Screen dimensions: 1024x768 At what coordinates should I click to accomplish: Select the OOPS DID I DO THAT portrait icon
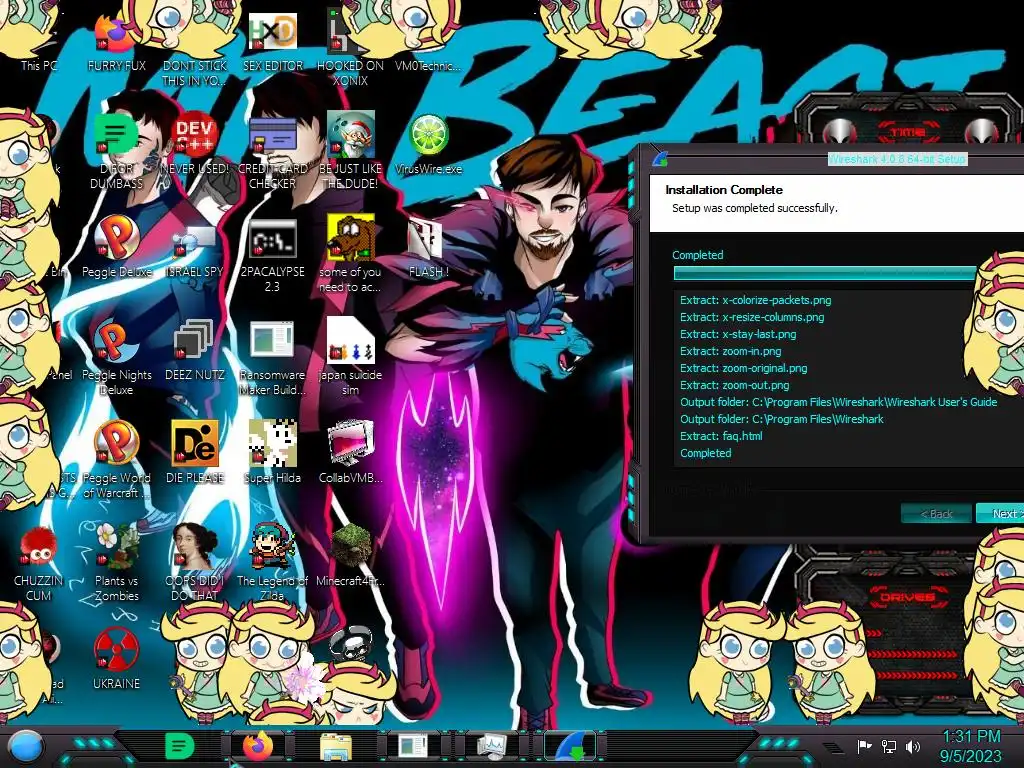click(x=194, y=563)
